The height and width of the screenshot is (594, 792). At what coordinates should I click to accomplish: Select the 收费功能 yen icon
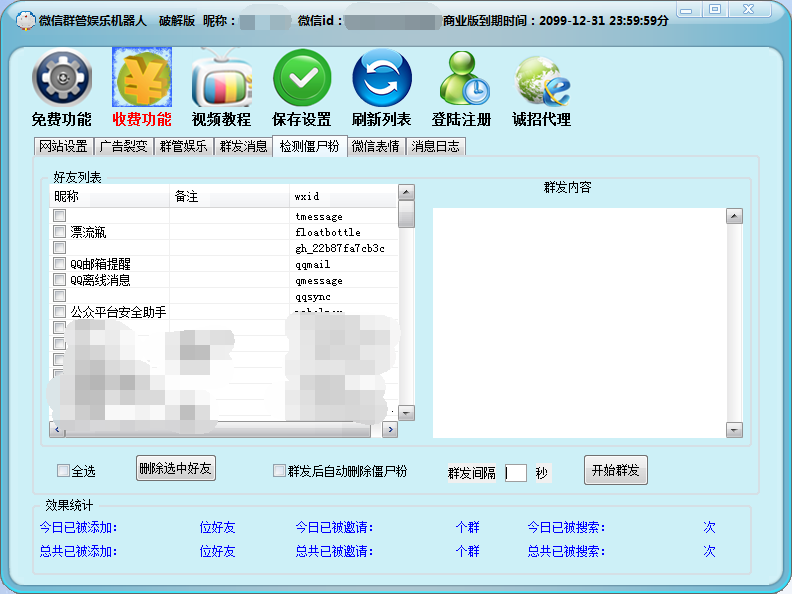pos(142,77)
